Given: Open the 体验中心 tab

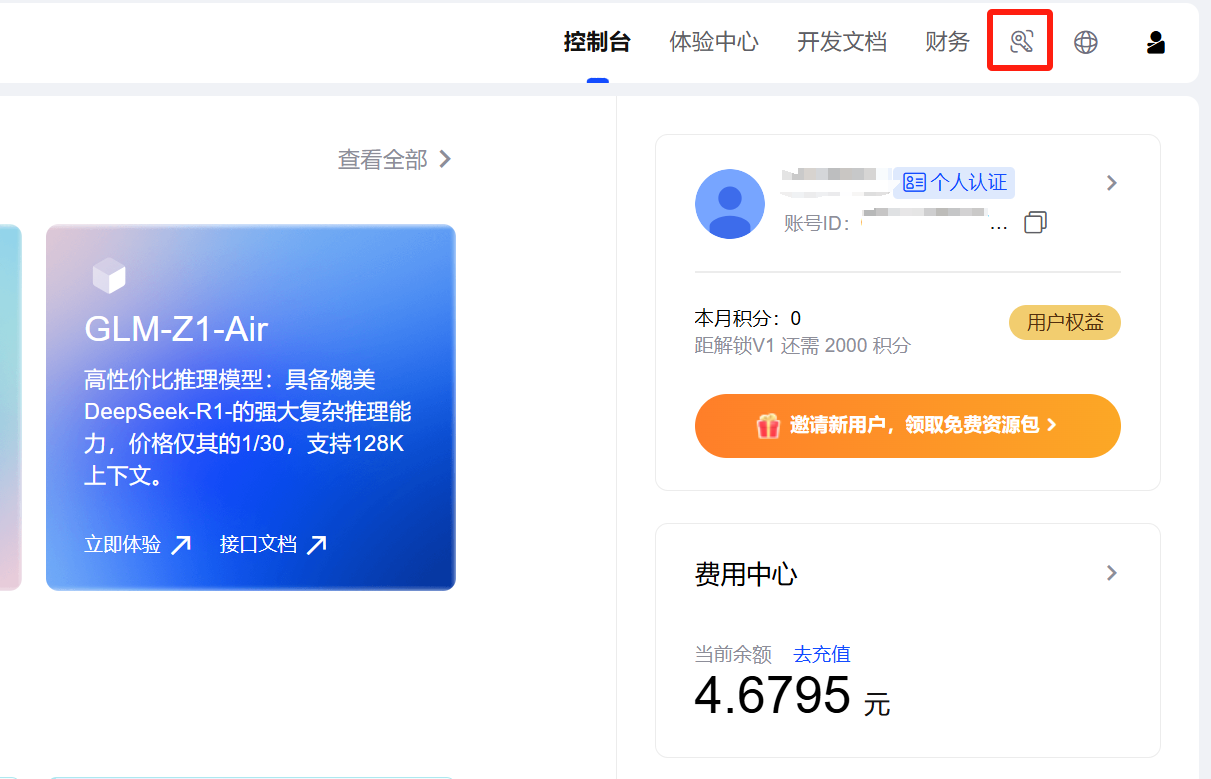Looking at the screenshot, I should 714,42.
